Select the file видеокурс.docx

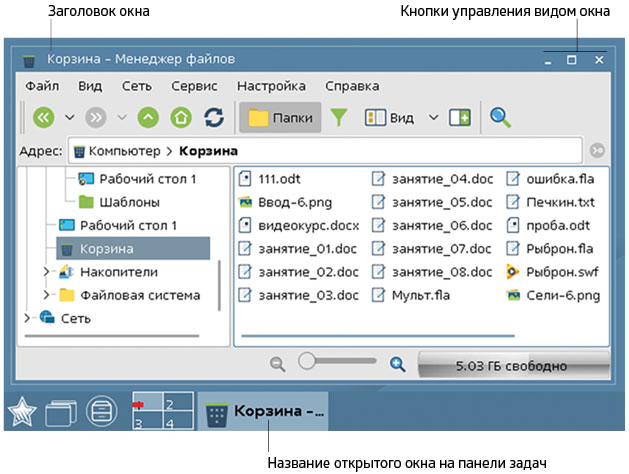[302, 225]
